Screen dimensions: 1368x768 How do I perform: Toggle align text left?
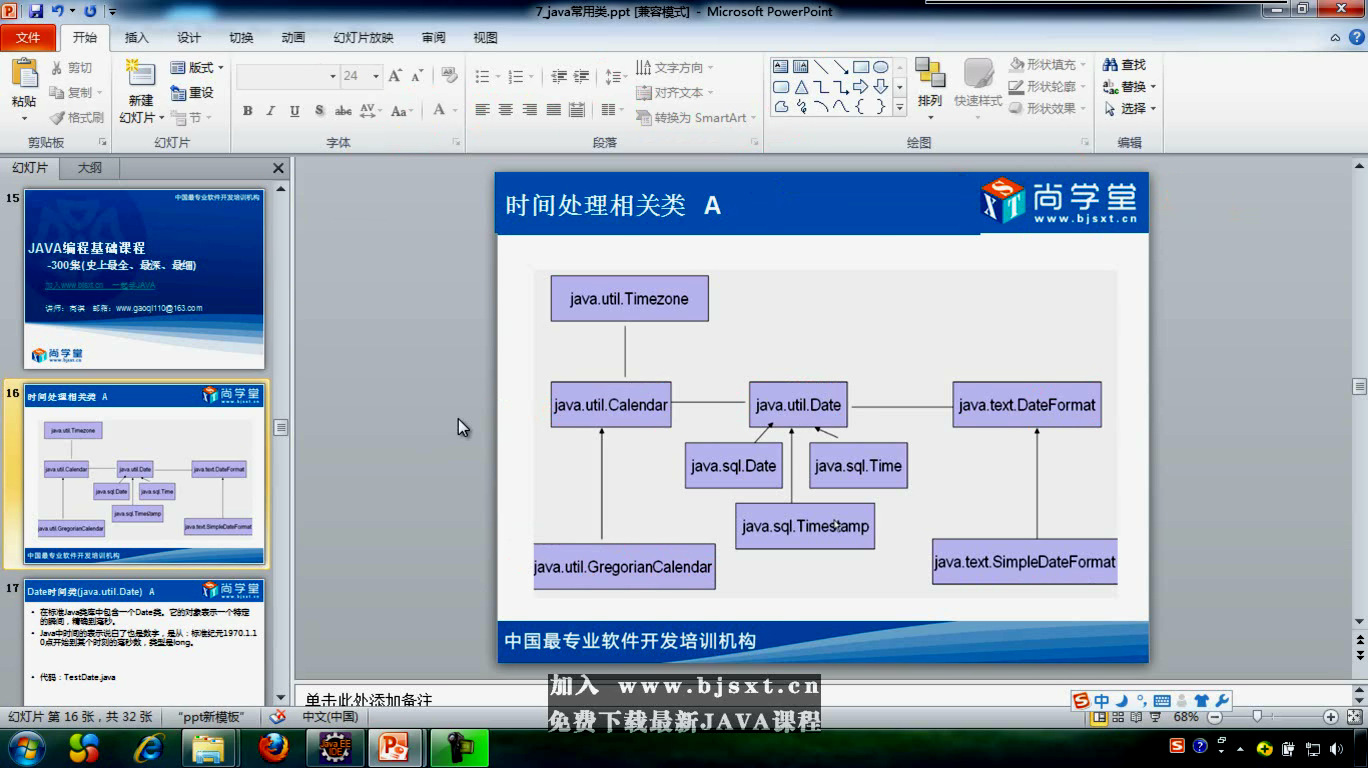point(482,110)
